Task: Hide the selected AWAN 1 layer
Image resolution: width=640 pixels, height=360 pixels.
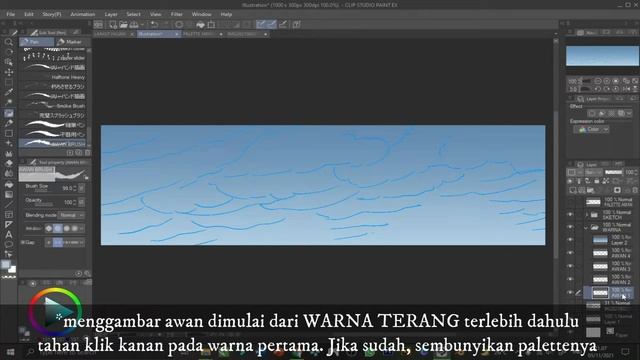Action: [x=571, y=292]
